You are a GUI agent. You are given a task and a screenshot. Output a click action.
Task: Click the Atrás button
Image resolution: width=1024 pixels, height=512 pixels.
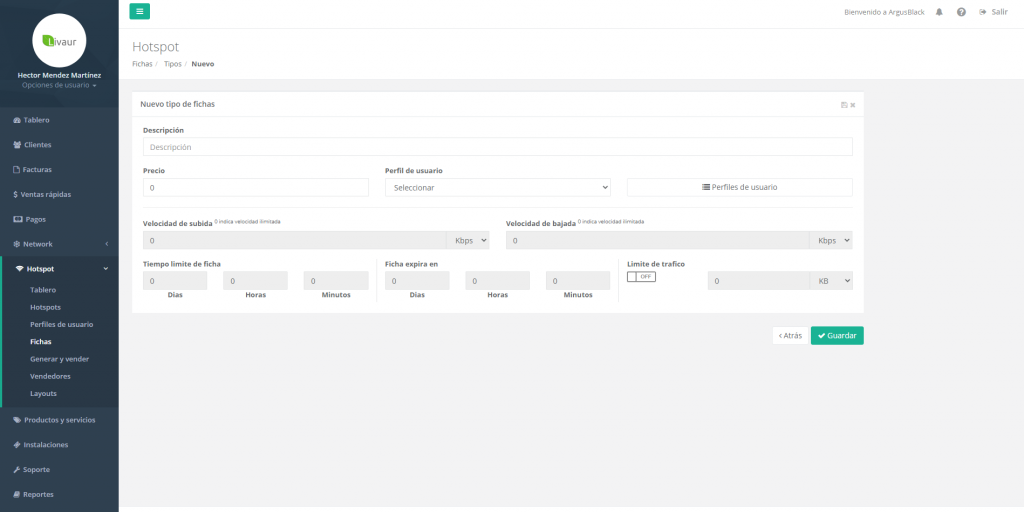tap(789, 336)
